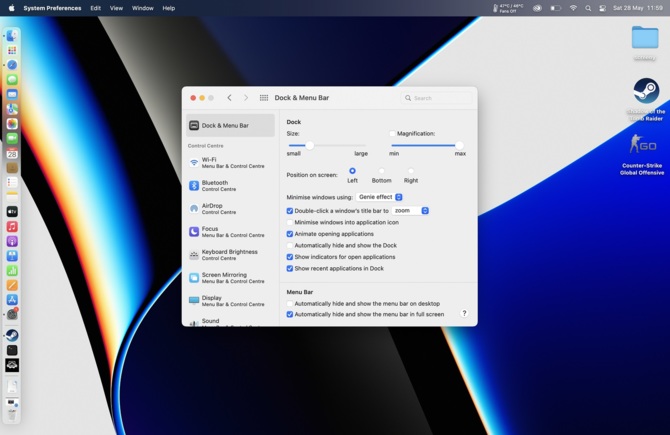The image size is (670, 435).
Task: Select Left dock position
Action: click(352, 171)
